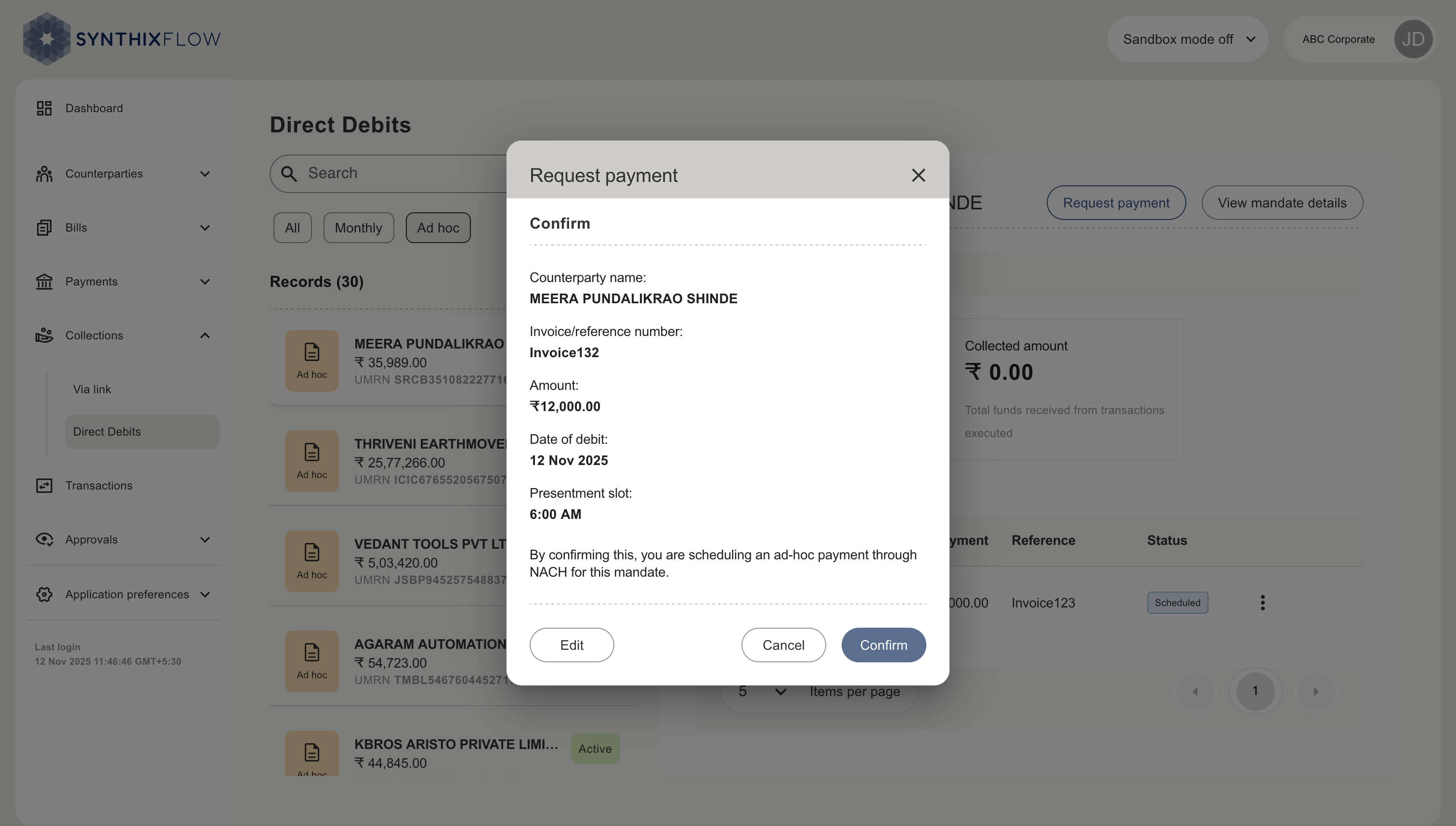The width and height of the screenshot is (1456, 826).
Task: Select the Direct Debits submenu item
Action: click(142, 431)
